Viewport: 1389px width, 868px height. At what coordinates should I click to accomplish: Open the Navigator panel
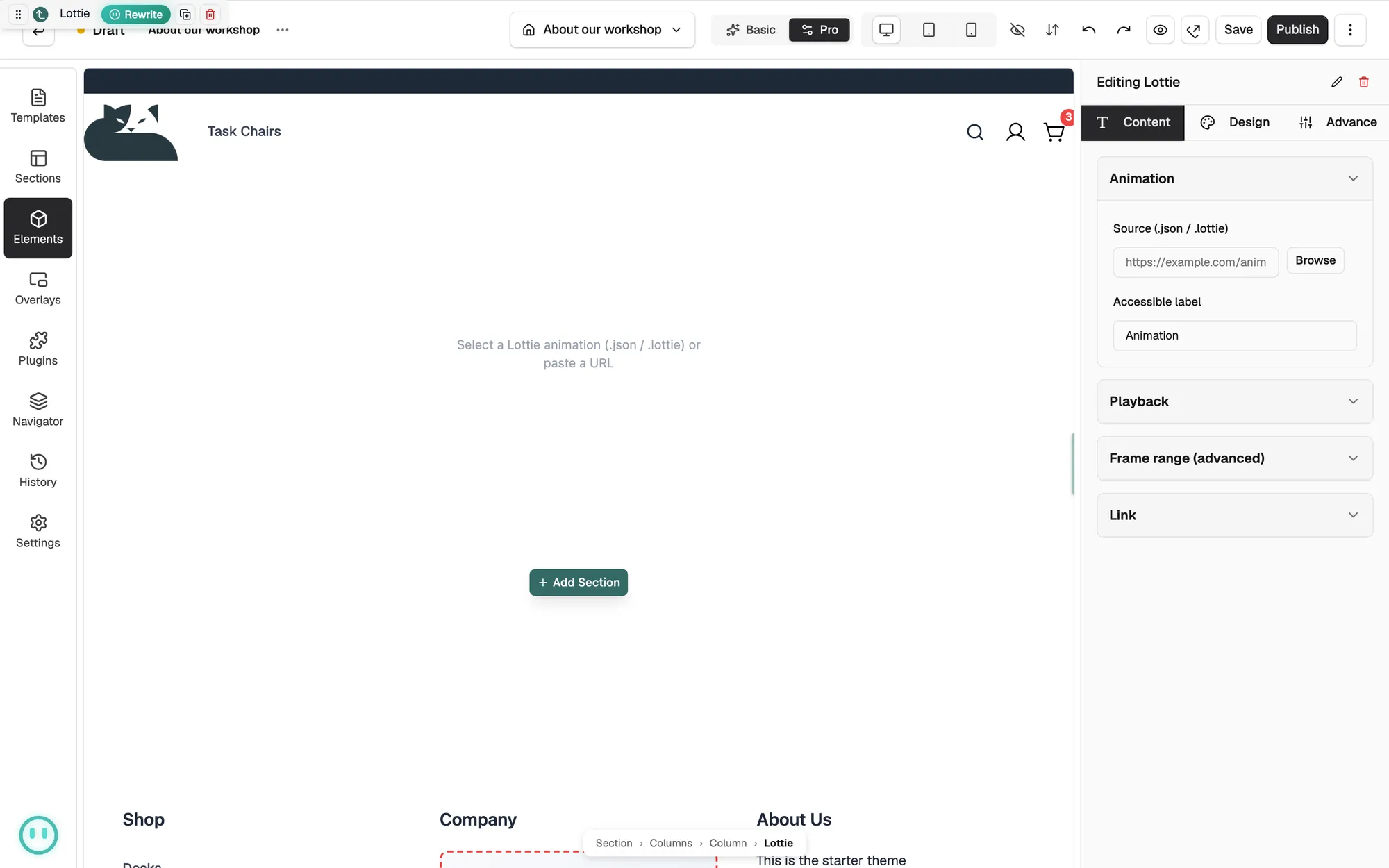38,410
